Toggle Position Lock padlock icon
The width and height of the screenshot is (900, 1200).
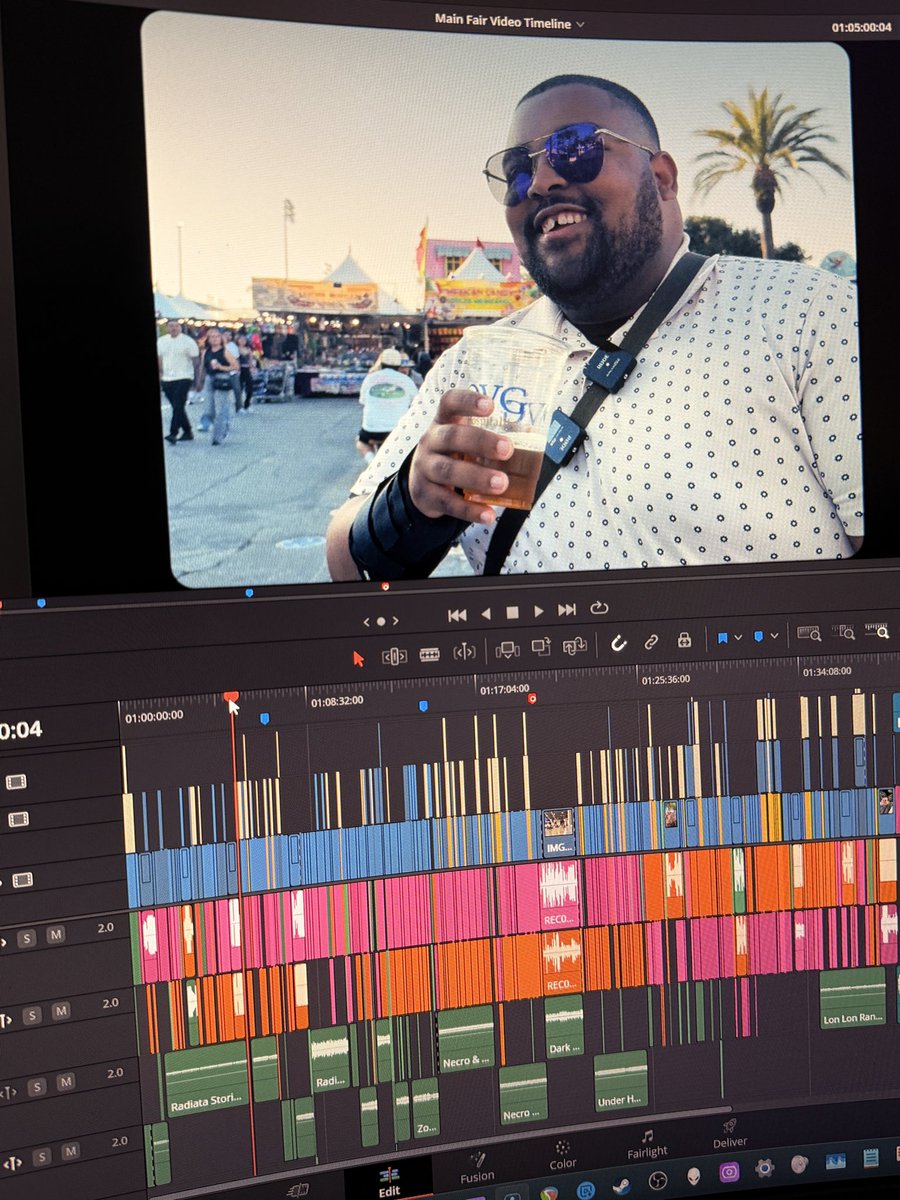pos(684,639)
